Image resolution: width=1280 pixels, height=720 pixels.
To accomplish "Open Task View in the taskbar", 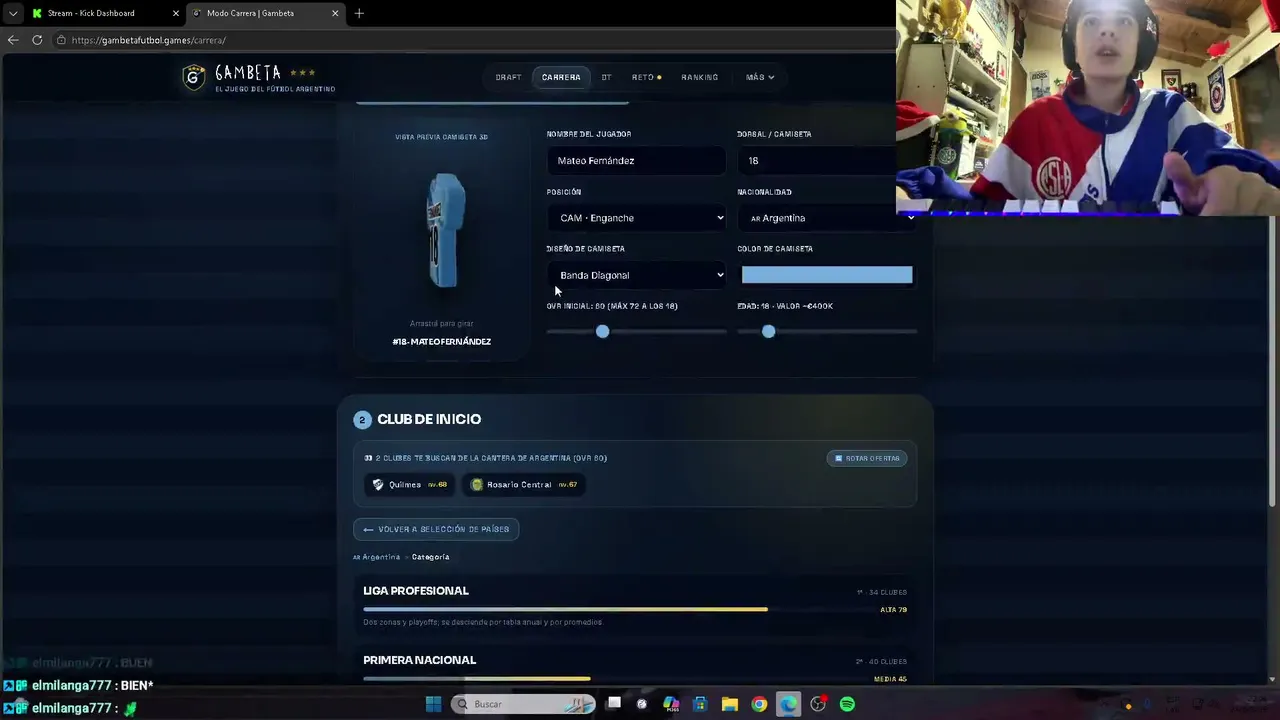I will tap(614, 704).
